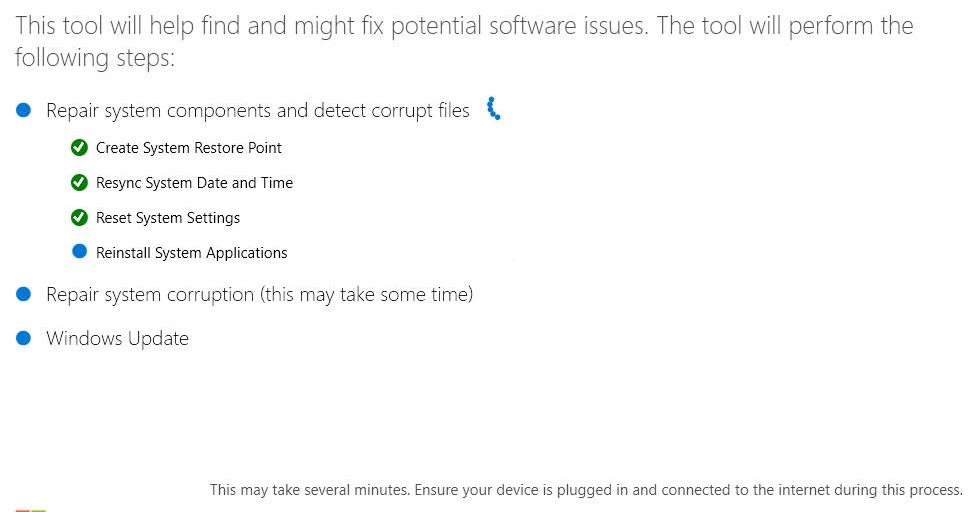Viewport: 977px width, 512px height.
Task: Select the green checkmark for Resync System Date
Action: click(x=79, y=183)
